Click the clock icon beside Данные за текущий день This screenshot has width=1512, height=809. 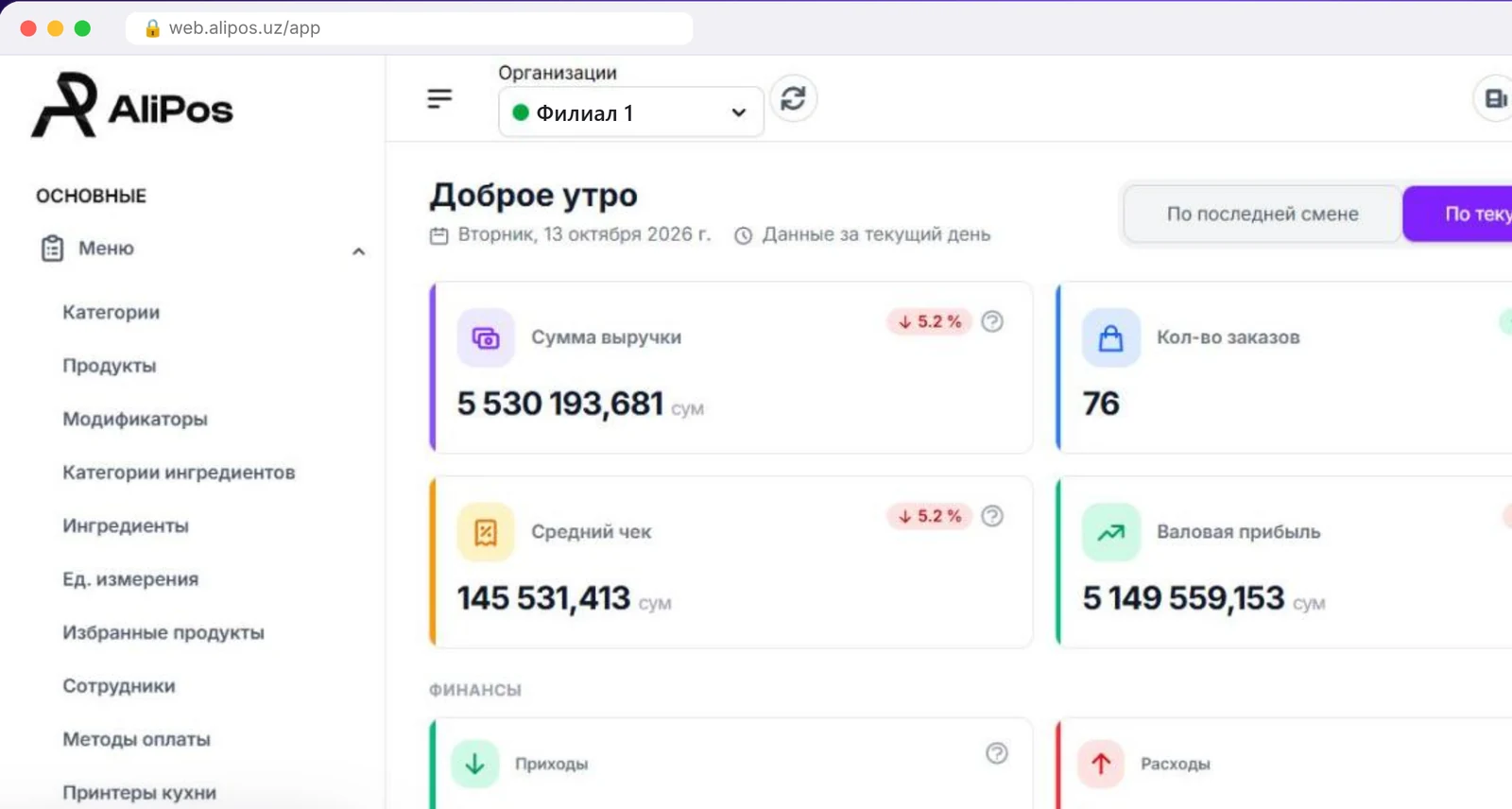coord(744,235)
